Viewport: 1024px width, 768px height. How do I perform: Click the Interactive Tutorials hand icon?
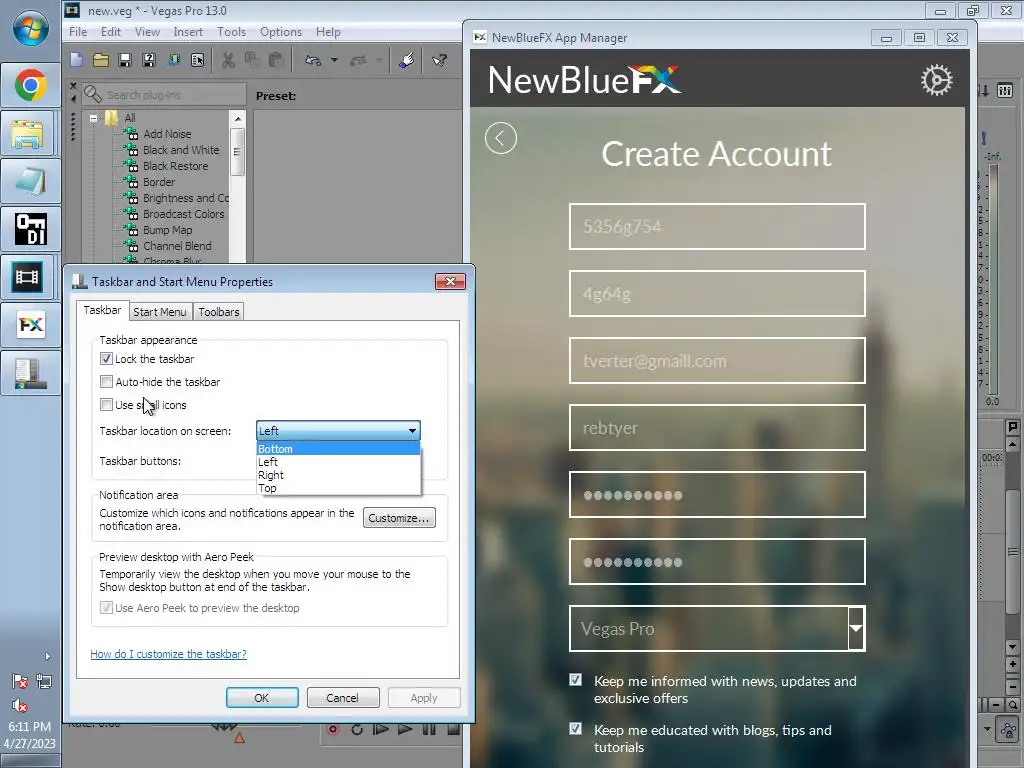[406, 60]
